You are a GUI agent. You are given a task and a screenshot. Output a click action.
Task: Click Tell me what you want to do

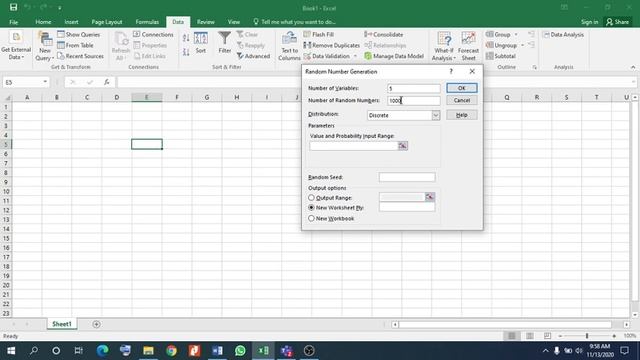(294, 22)
